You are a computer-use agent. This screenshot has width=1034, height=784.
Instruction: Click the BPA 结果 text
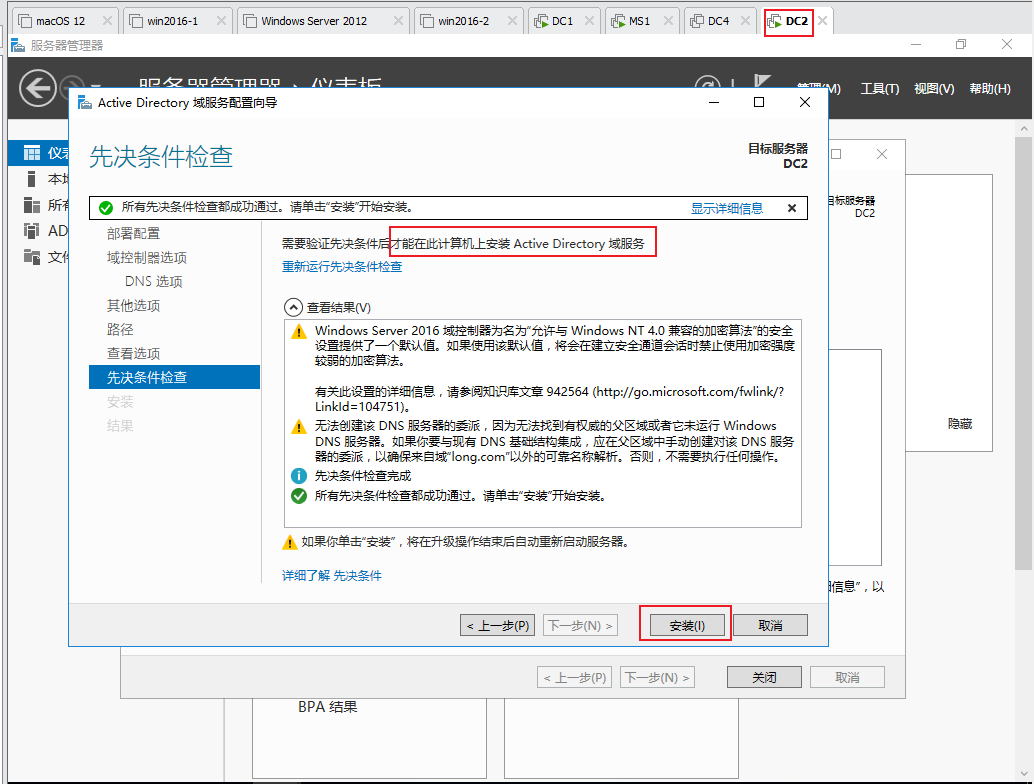tap(328, 707)
